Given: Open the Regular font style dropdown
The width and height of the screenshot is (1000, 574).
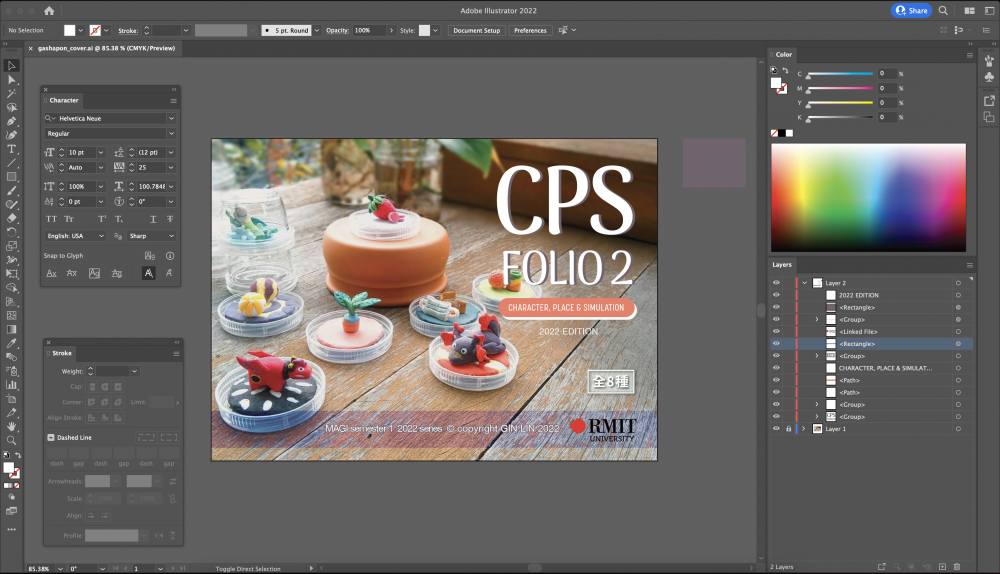Looking at the screenshot, I should click(171, 133).
